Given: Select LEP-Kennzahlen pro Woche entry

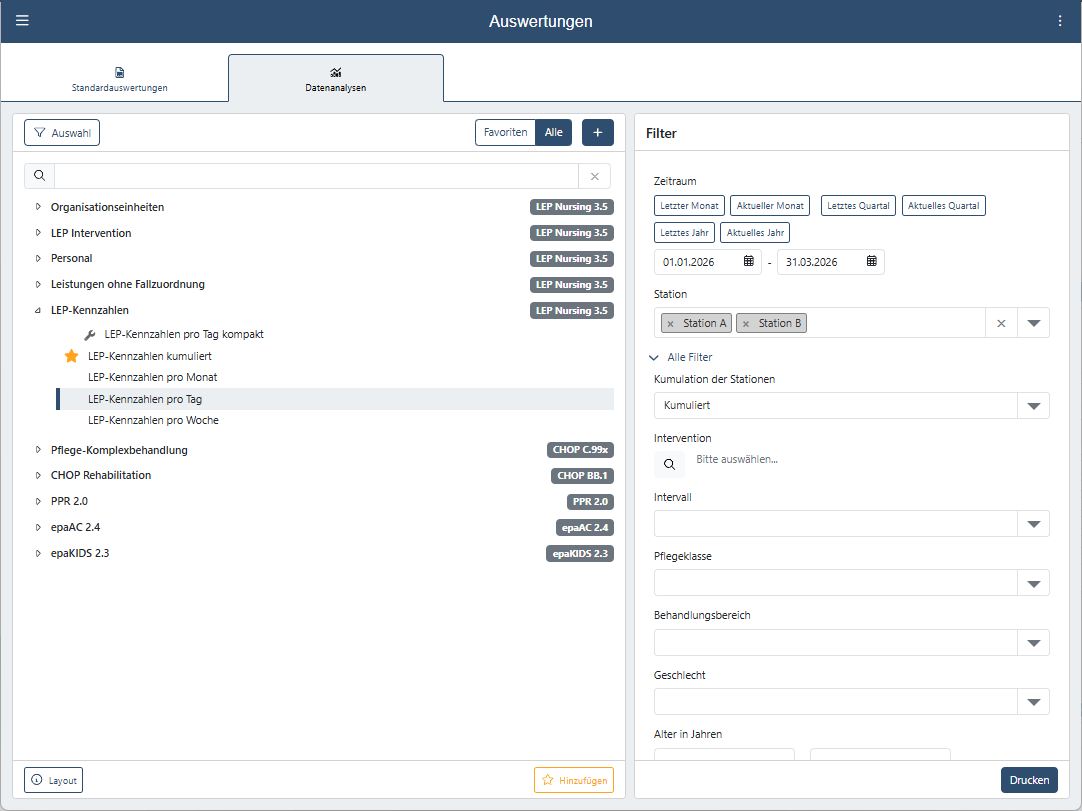Looking at the screenshot, I should [x=153, y=420].
